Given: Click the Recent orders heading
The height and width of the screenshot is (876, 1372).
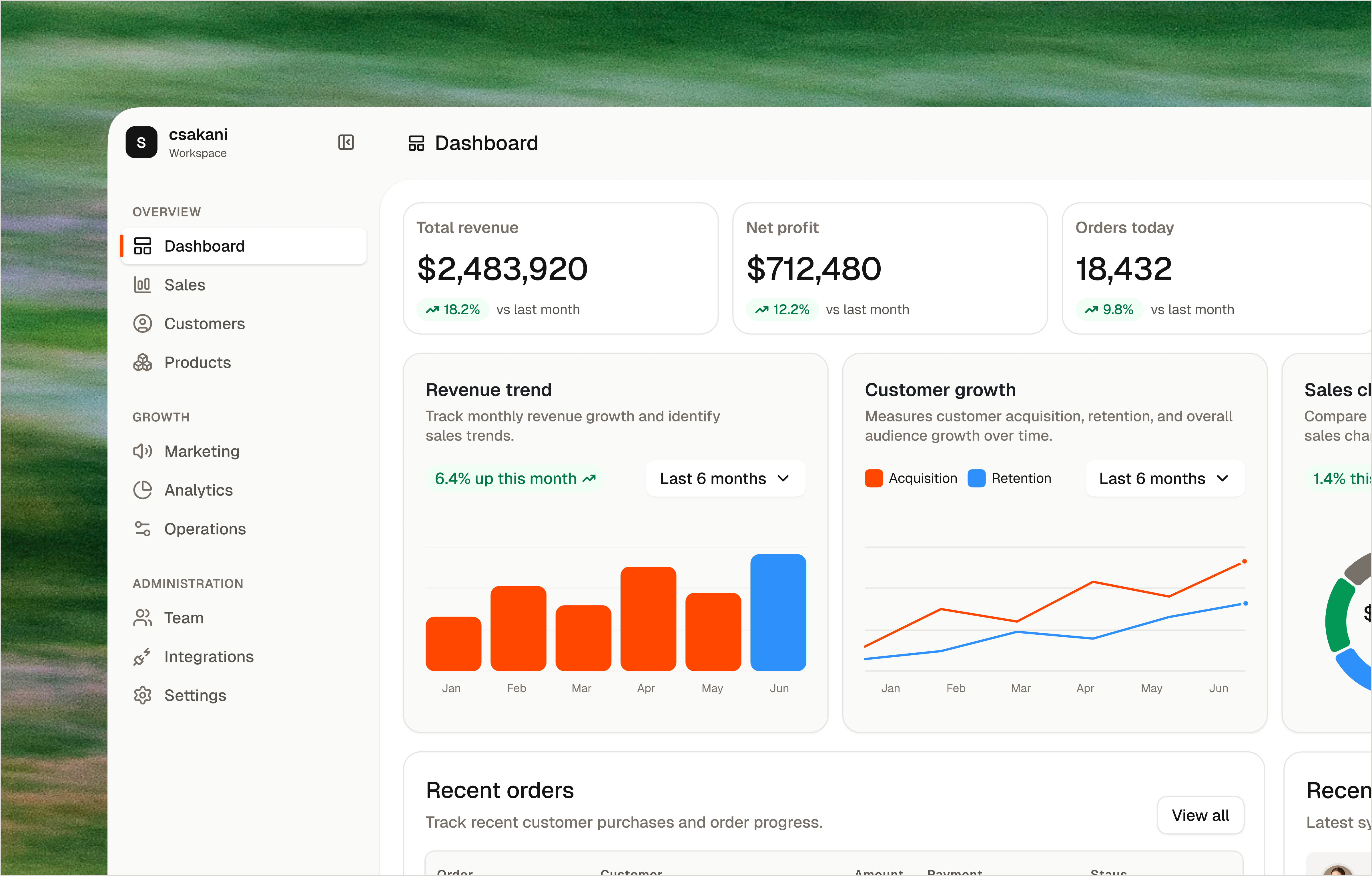Looking at the screenshot, I should [x=500, y=791].
